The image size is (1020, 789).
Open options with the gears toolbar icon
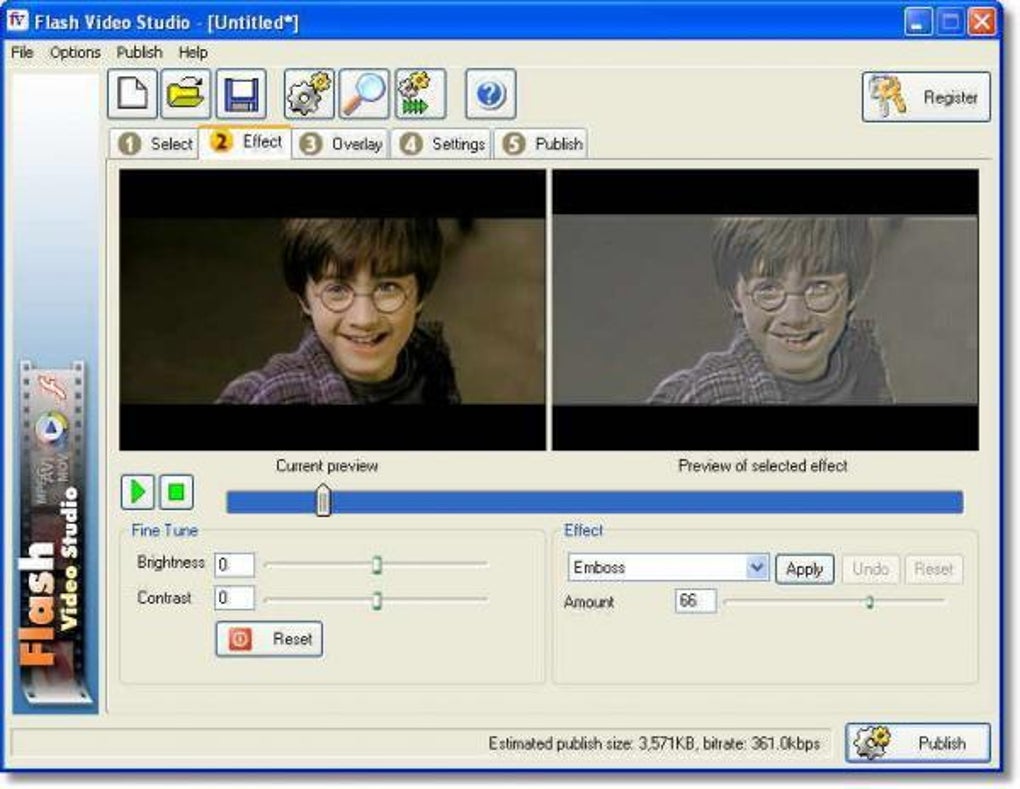pyautogui.click(x=309, y=94)
